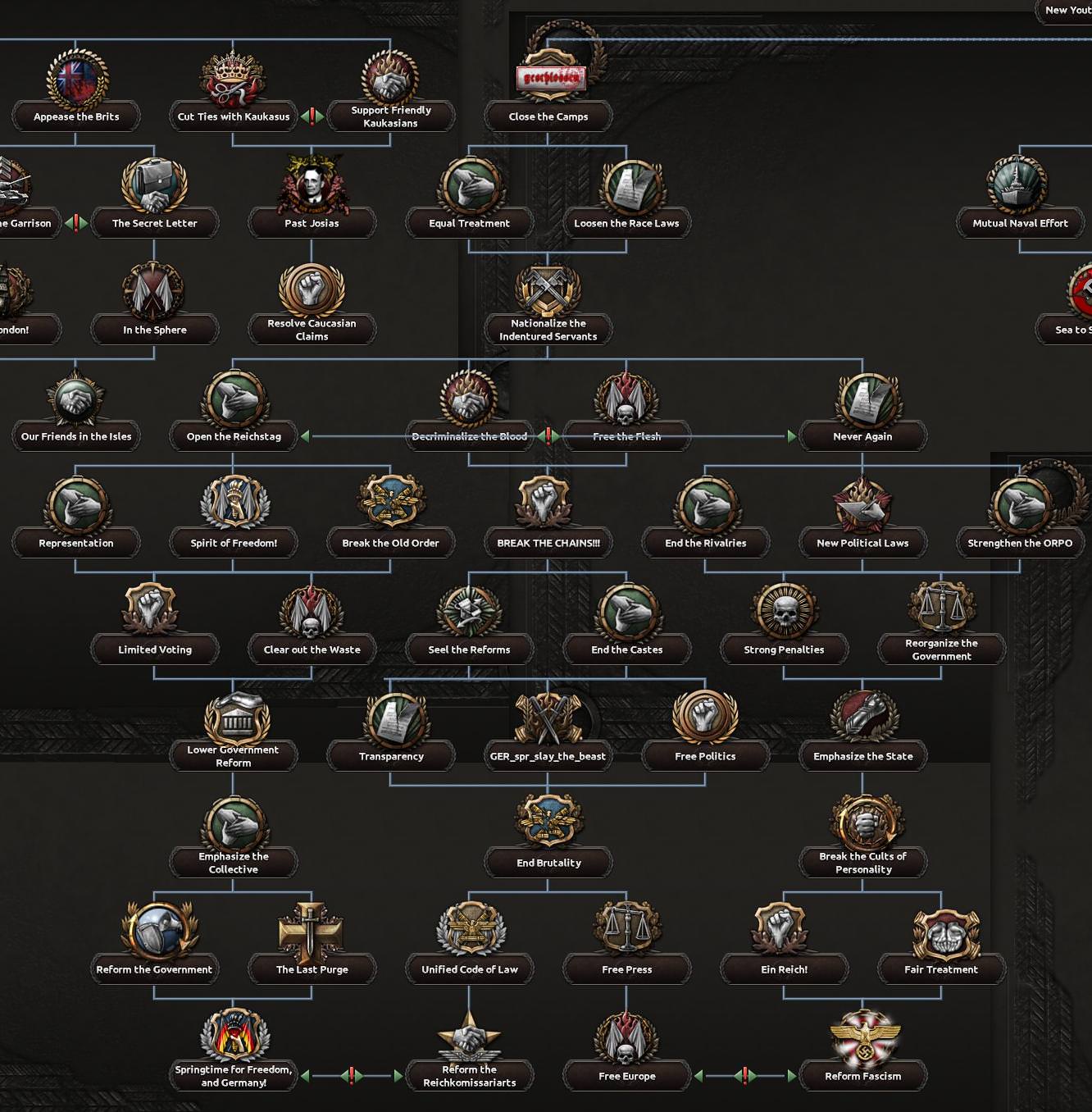Click exclusivity marker right of Springtime for Freedom
1092x1112 pixels.
[352, 1076]
